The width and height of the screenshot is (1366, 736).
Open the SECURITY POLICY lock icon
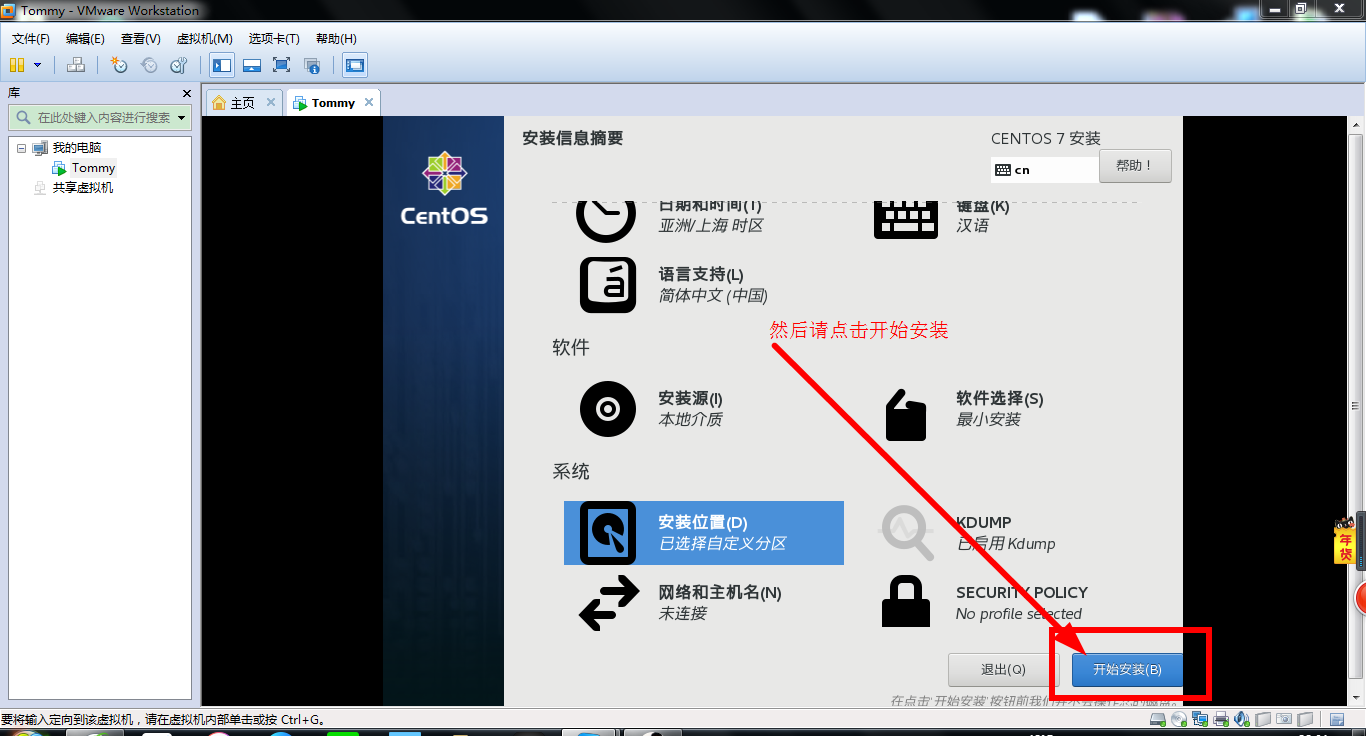(906, 603)
